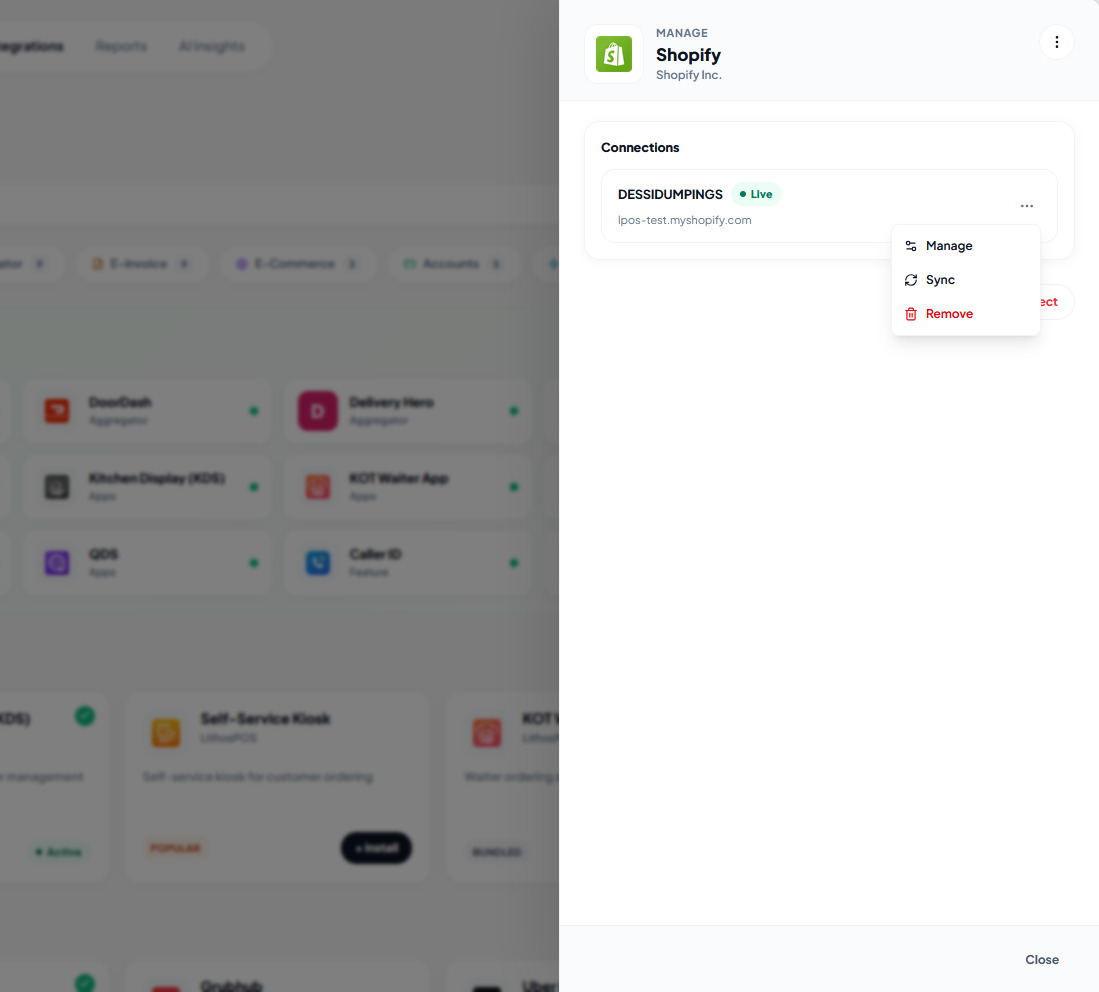Open the Delivery Hero integration card
The height and width of the screenshot is (992, 1099).
point(407,411)
